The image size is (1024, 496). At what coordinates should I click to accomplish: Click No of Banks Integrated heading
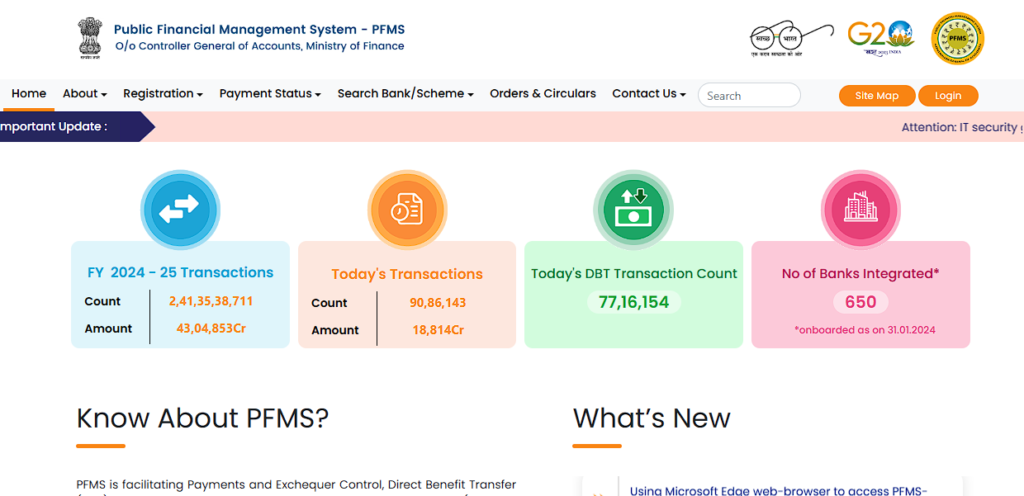861,273
